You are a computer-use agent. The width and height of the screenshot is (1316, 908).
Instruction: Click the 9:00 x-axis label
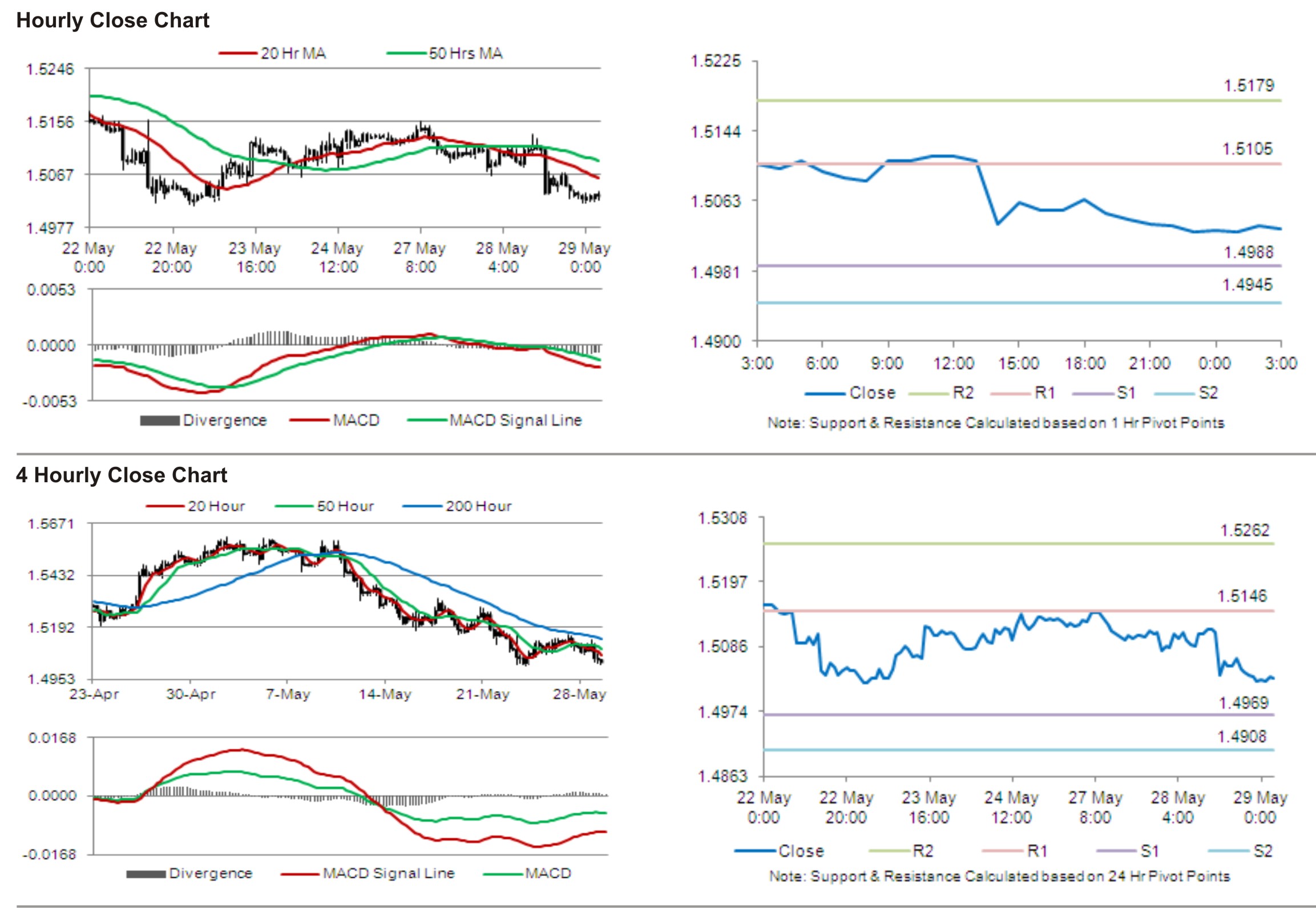click(887, 364)
